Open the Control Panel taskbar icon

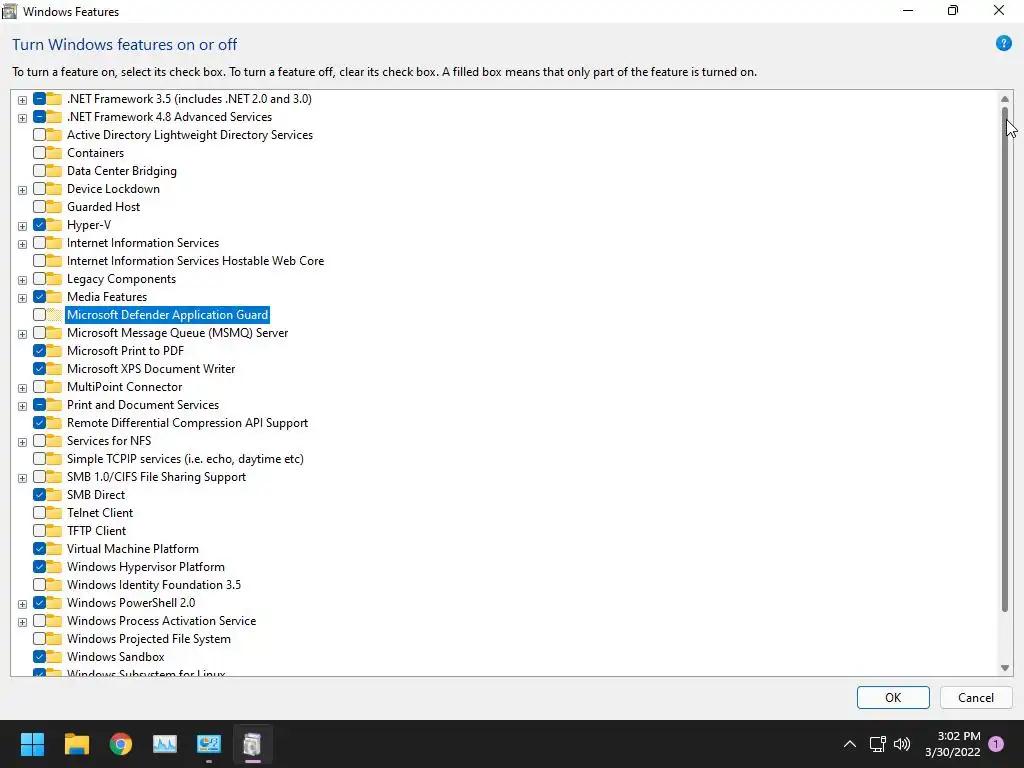(x=209, y=744)
